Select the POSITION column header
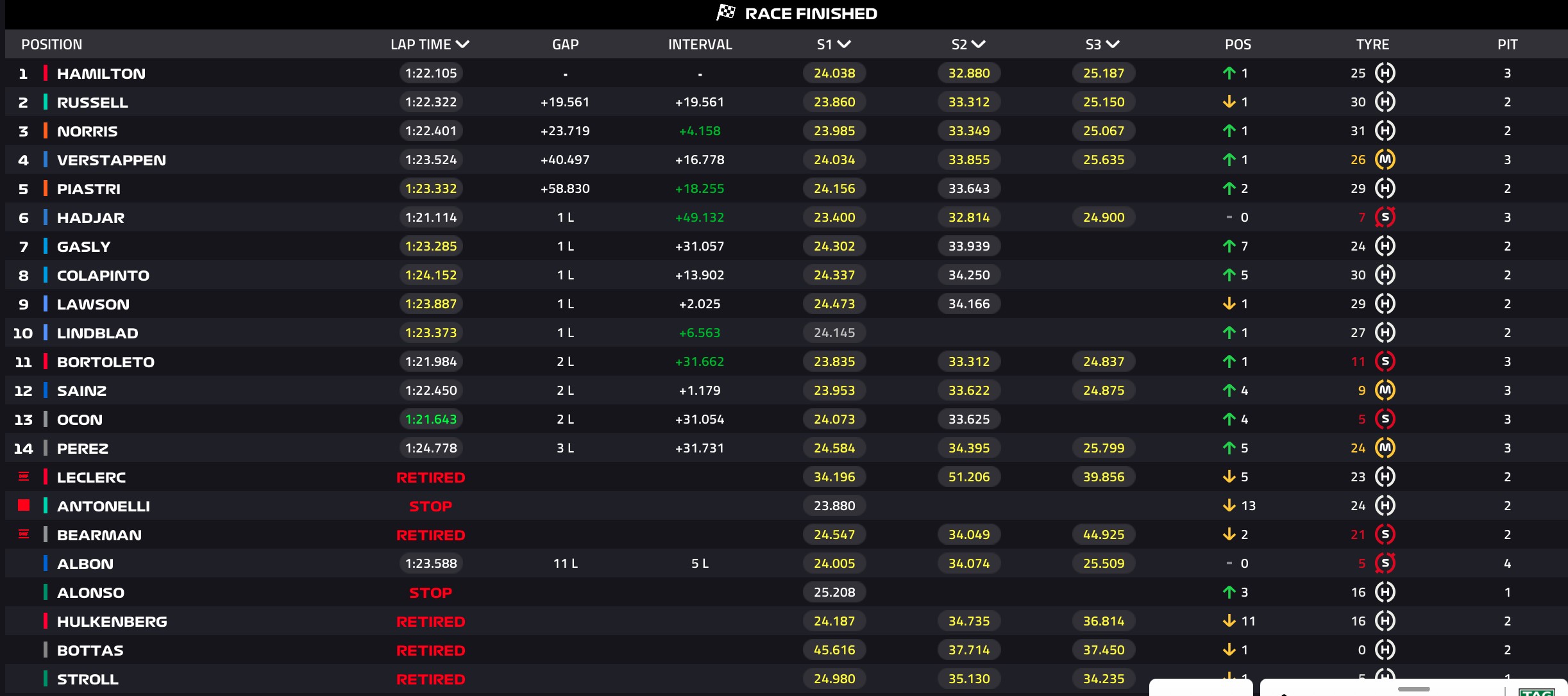 (52, 44)
